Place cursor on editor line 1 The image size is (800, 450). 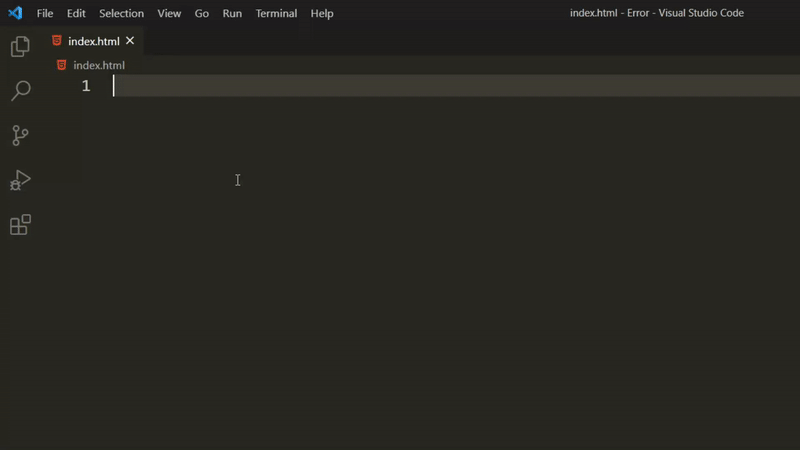(x=457, y=86)
